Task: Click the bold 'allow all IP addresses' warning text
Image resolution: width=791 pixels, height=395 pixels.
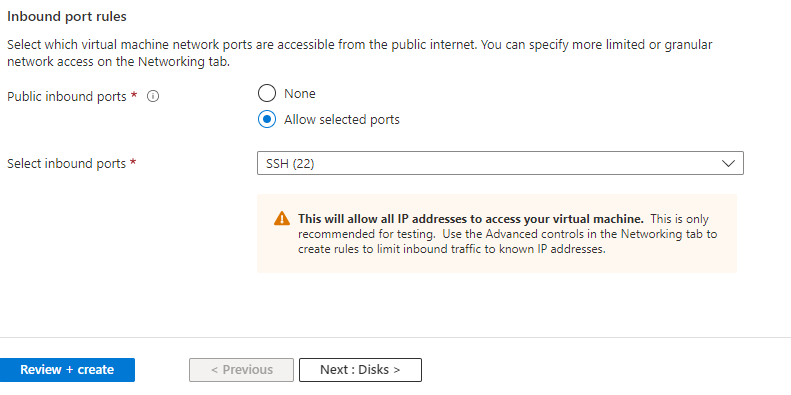Action: pyautogui.click(x=471, y=219)
